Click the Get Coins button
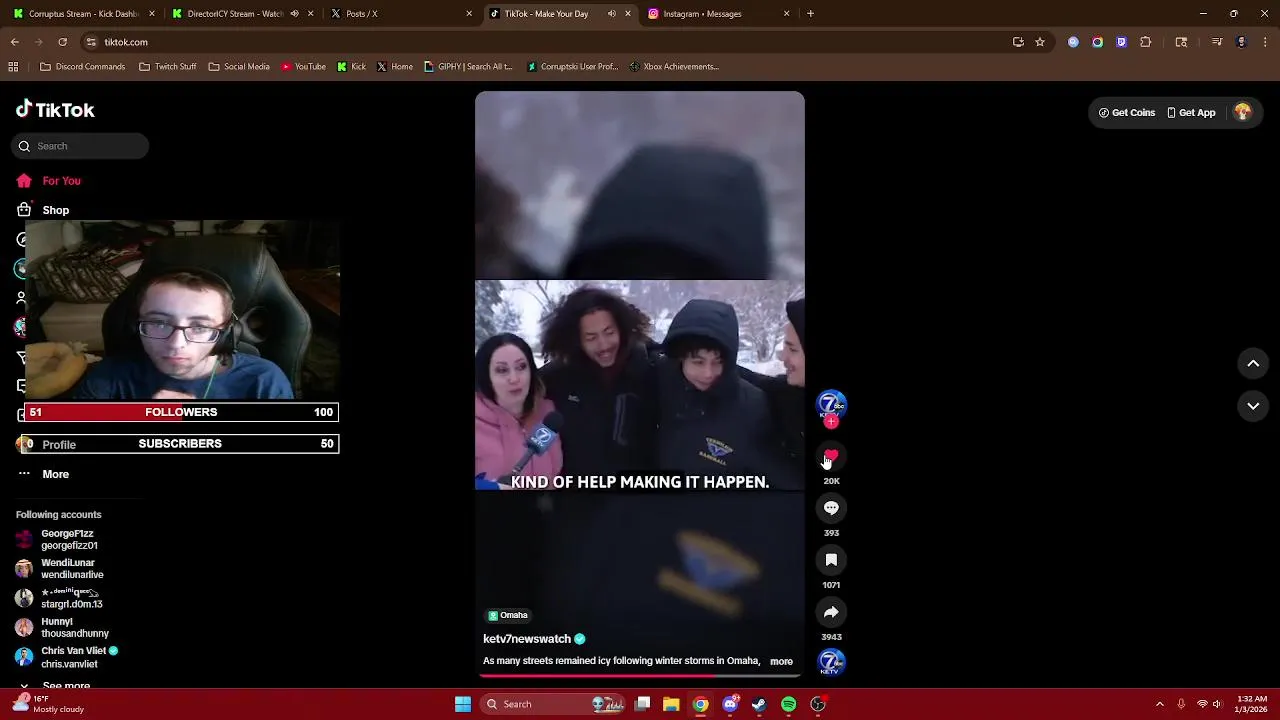This screenshot has height=720, width=1280. (x=1127, y=113)
